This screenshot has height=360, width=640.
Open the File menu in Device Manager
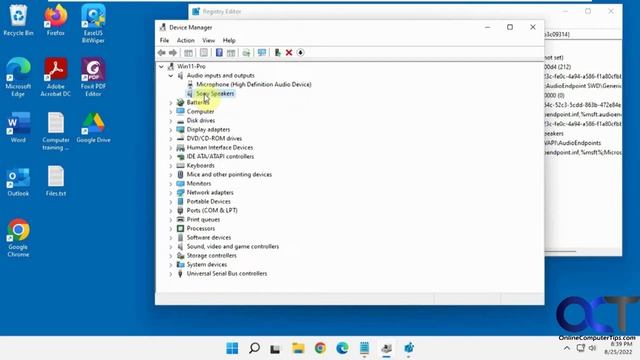[x=164, y=40]
